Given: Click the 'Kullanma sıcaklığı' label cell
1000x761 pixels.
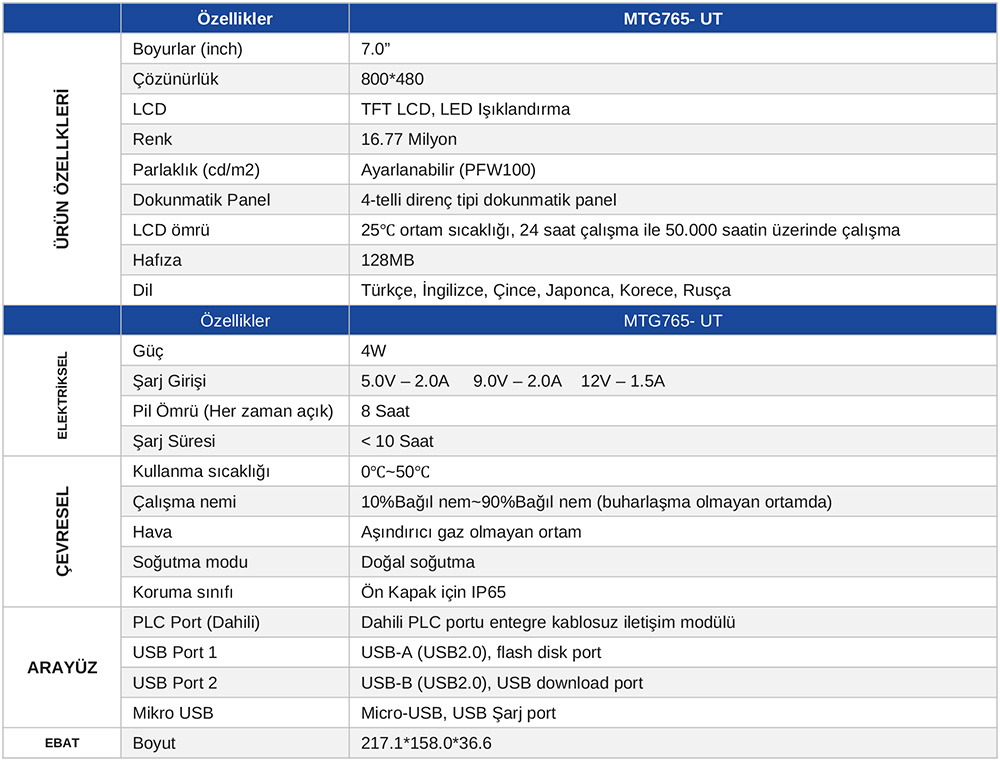Looking at the screenshot, I should 201,471.
